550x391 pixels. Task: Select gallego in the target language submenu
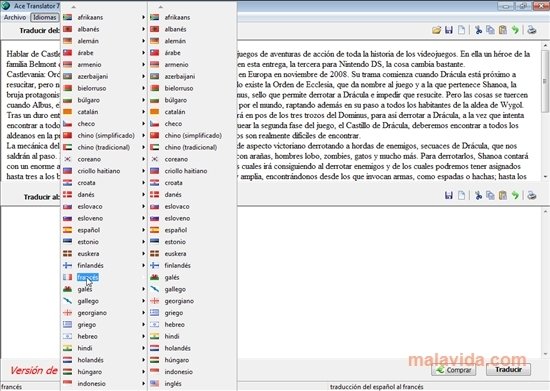192,289
